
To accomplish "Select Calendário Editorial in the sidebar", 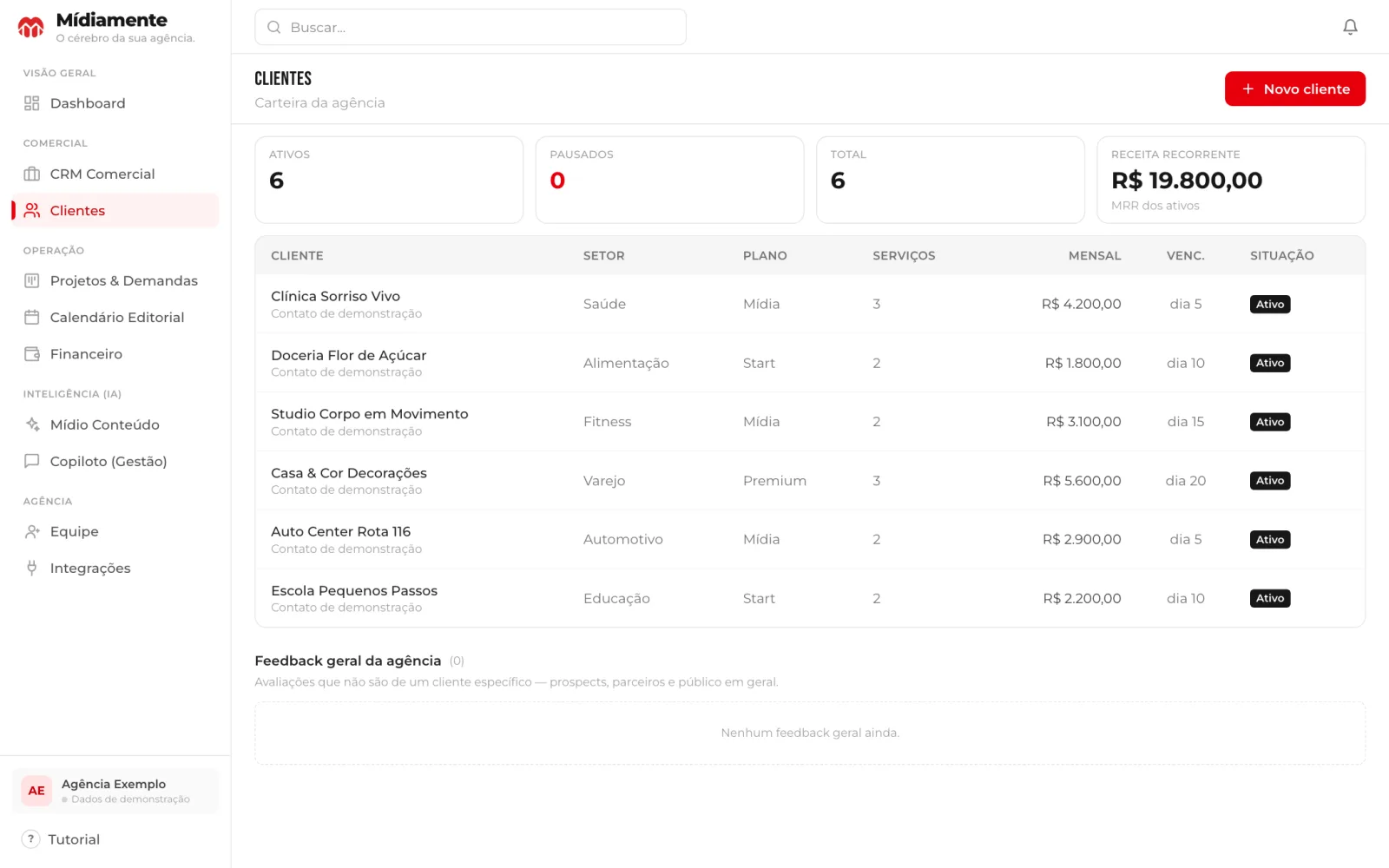I will pos(115,318).
